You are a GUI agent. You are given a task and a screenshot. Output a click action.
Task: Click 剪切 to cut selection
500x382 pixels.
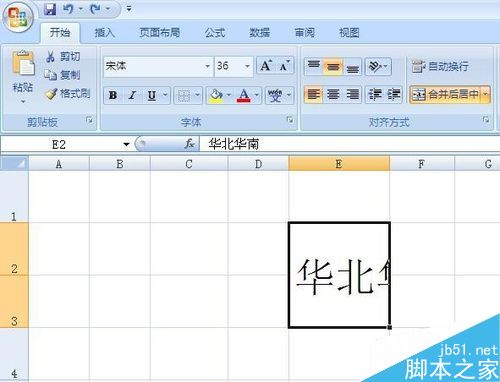pyautogui.click(x=63, y=56)
